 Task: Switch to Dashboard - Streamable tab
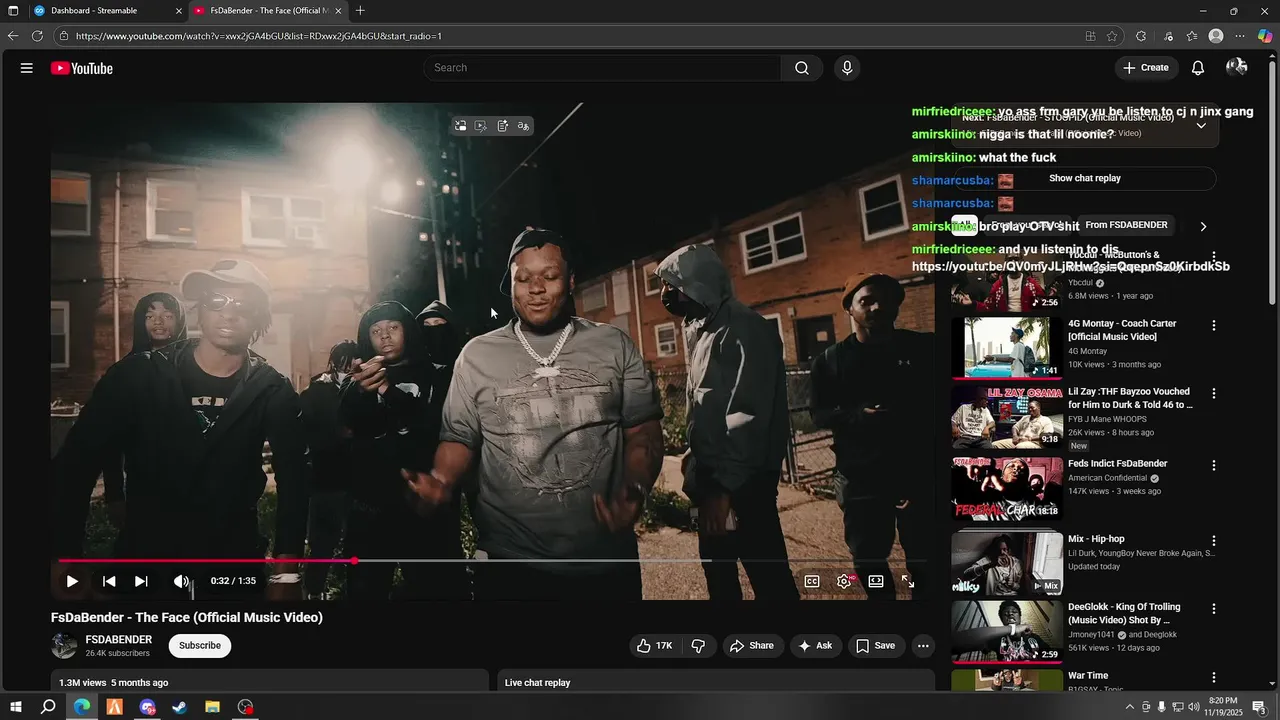tap(107, 11)
